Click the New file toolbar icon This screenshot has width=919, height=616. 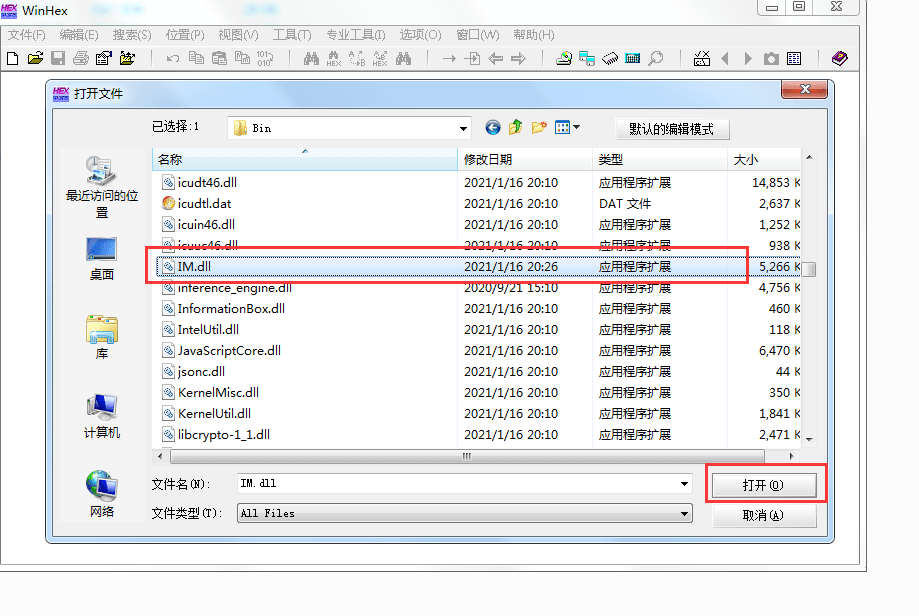click(x=12, y=59)
